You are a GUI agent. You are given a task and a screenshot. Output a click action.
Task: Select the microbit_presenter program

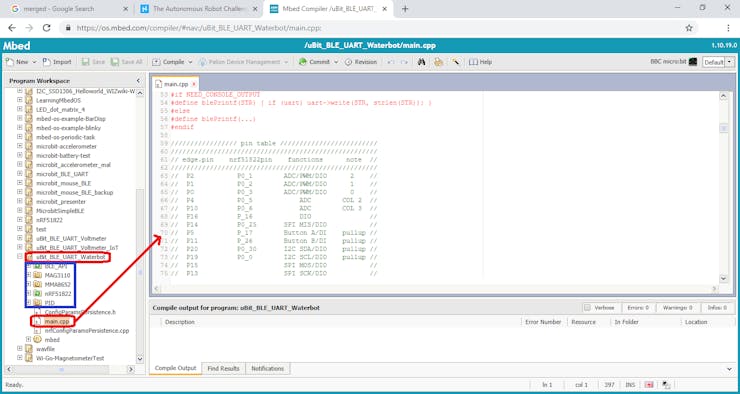click(x=61, y=201)
